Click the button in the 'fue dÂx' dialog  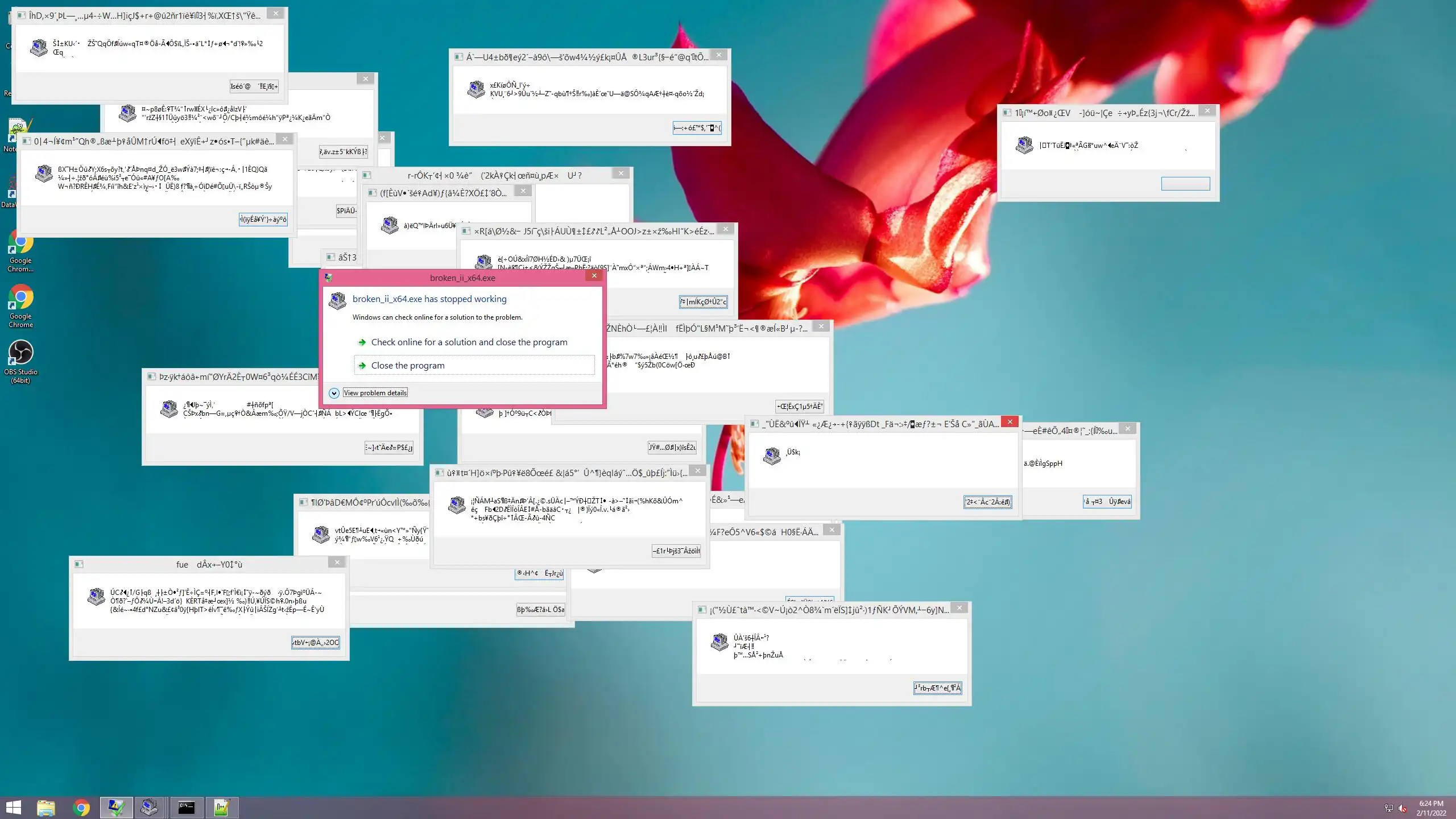click(316, 643)
